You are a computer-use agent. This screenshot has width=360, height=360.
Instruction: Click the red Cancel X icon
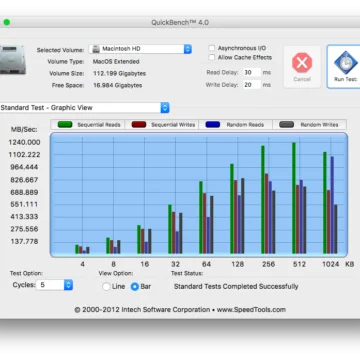click(x=302, y=63)
